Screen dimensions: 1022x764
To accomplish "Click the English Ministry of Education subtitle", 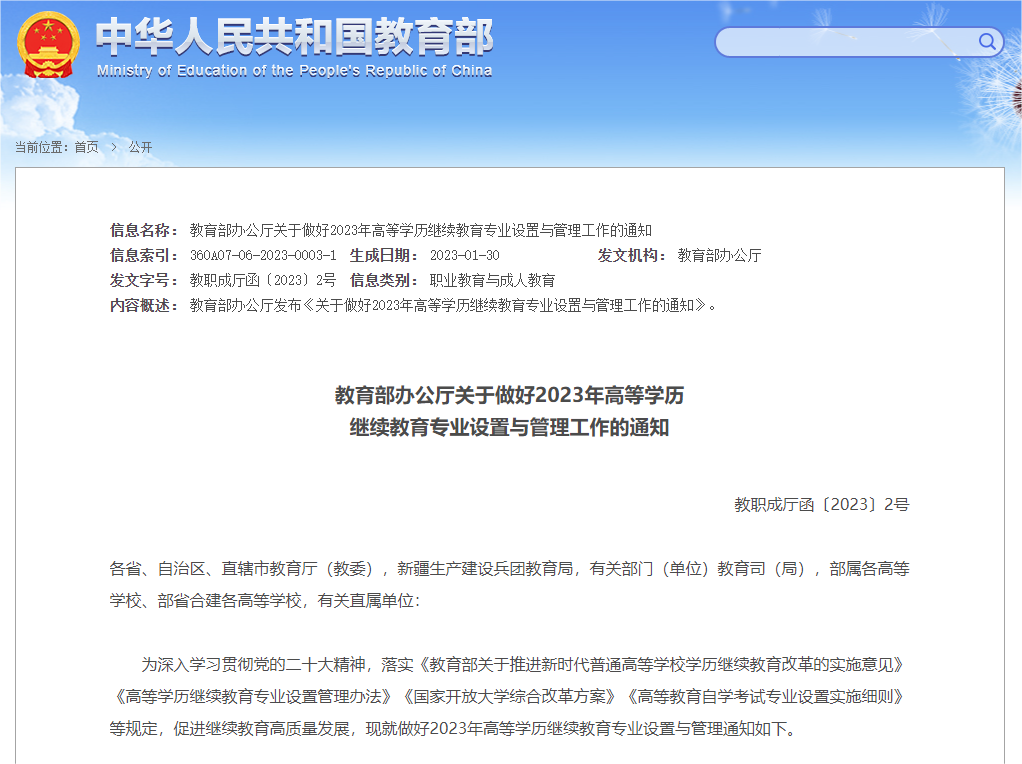I will coord(294,71).
